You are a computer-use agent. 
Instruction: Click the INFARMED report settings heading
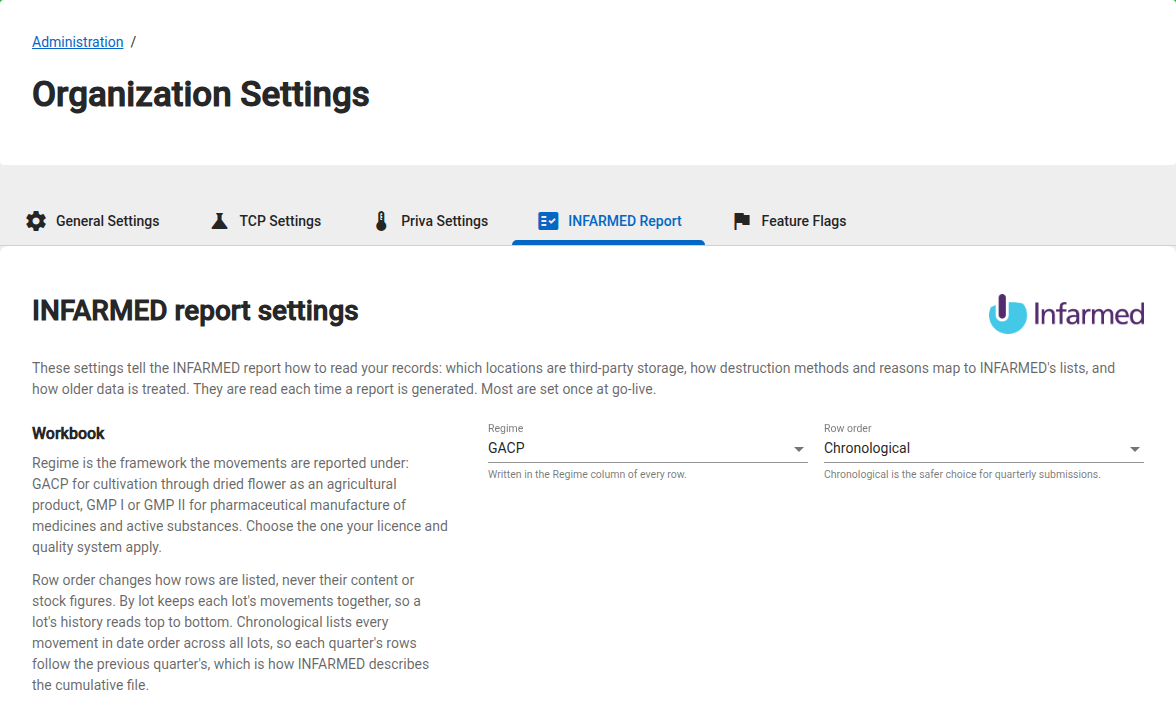195,310
